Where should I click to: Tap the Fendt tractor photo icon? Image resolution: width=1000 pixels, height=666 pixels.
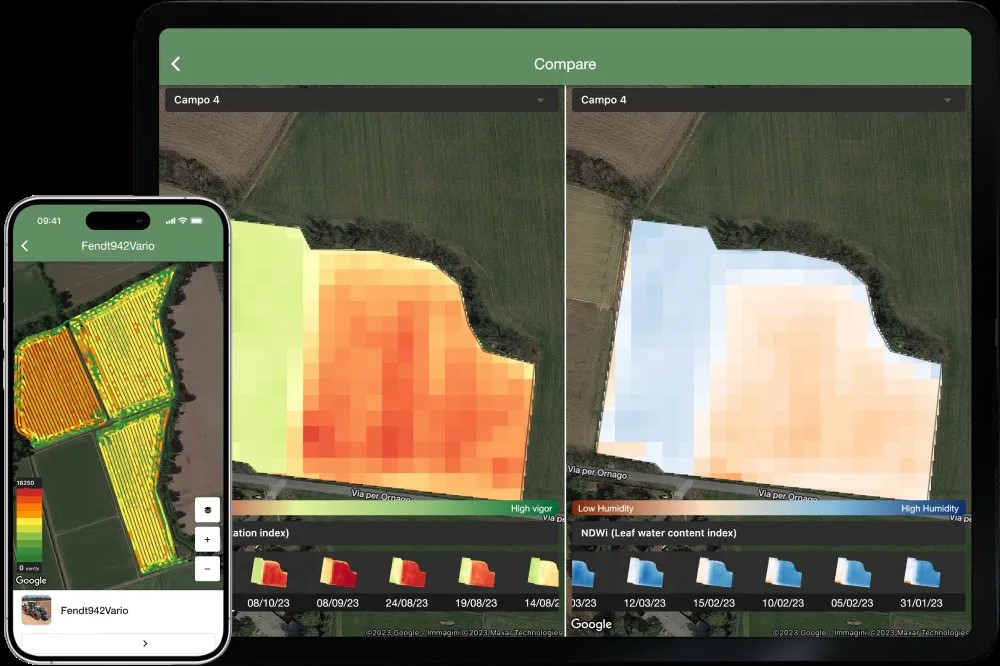[36, 610]
